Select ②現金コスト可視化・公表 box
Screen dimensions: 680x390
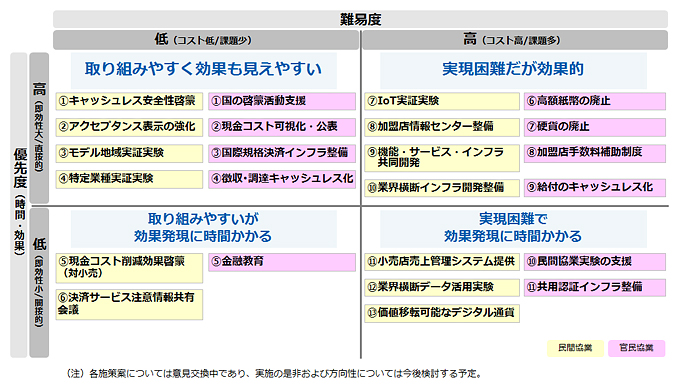coord(282,127)
